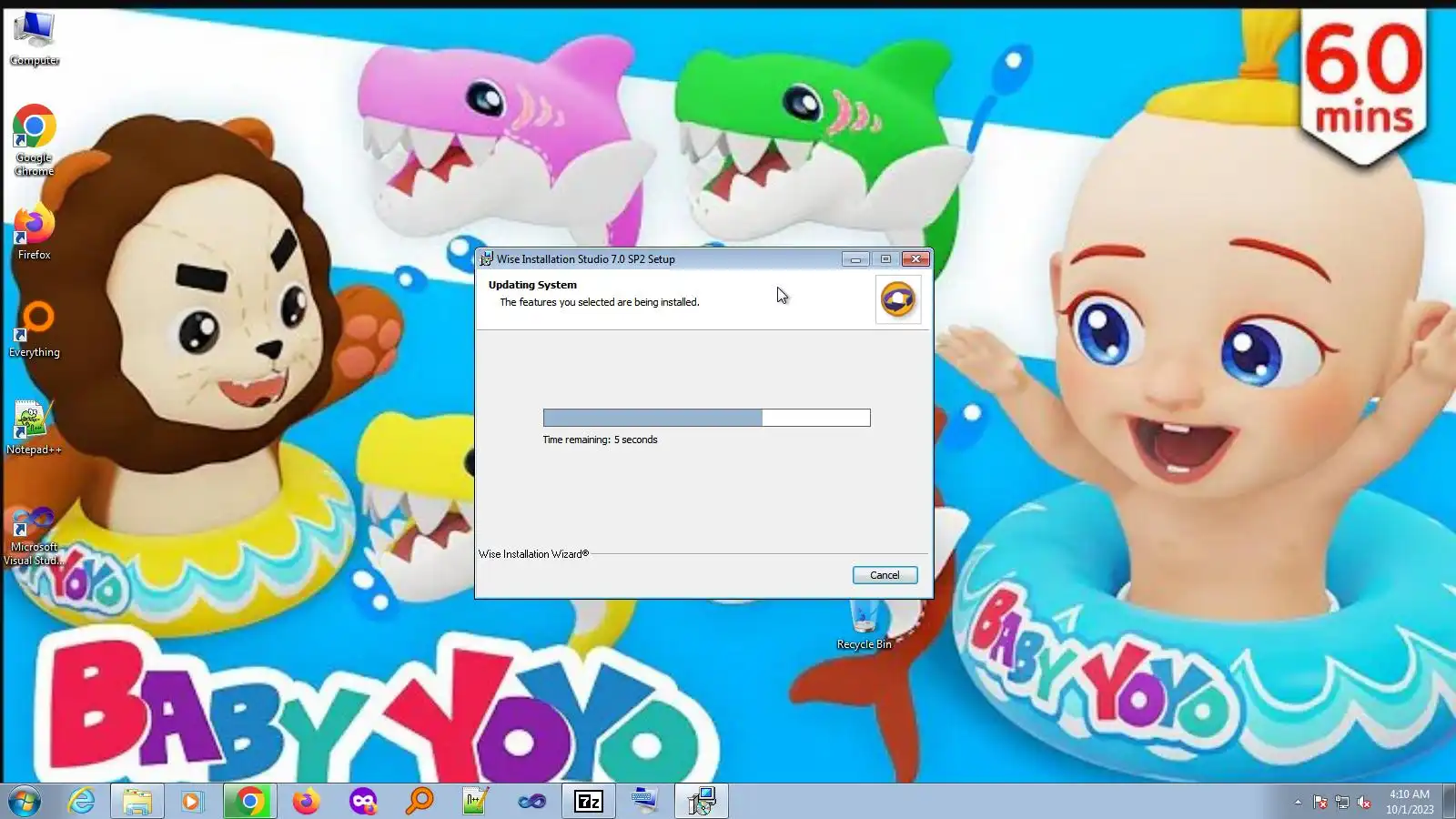Open Visual Studio from the taskbar
Viewport: 1456px width, 819px height.
click(532, 802)
